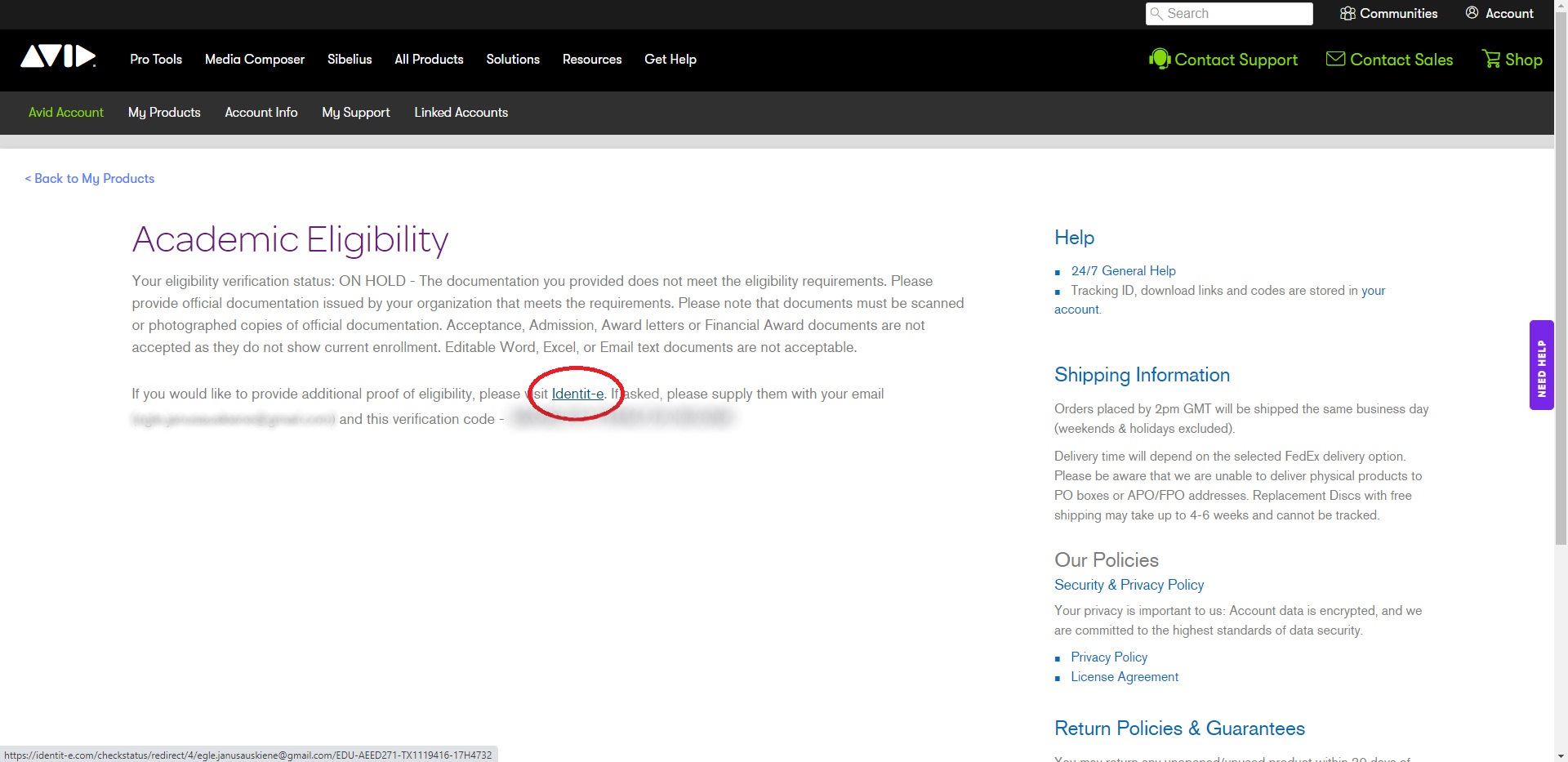Open the All Products menu
This screenshot has width=1568, height=762.
tap(429, 59)
